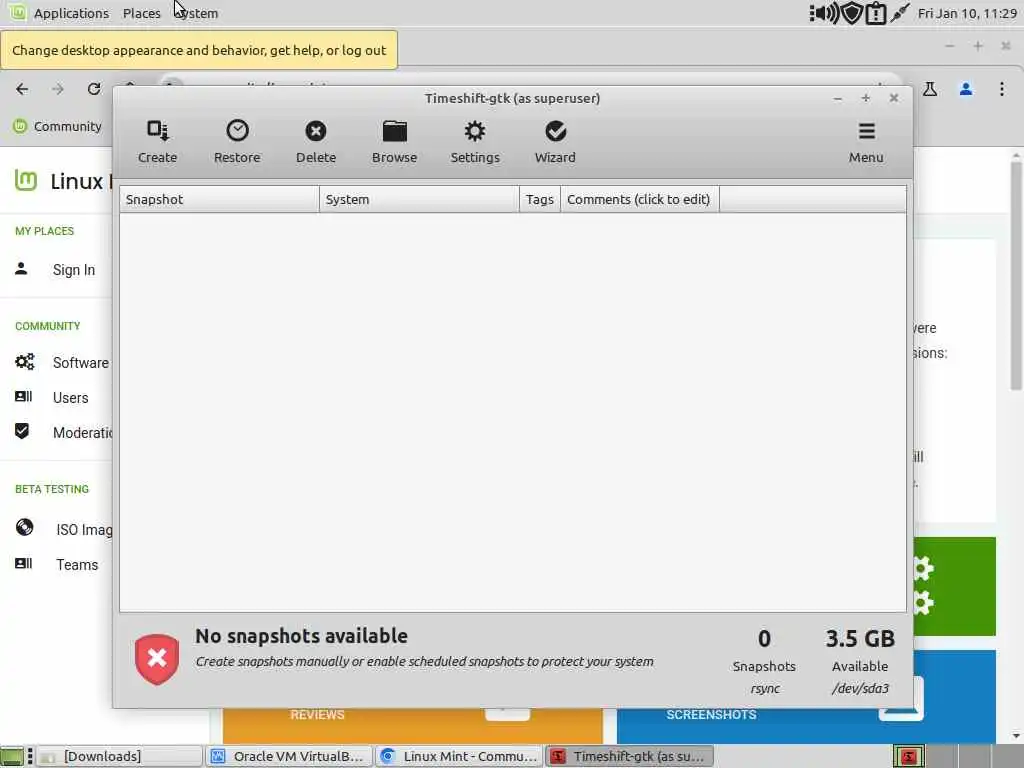Click the show desktop icon in bottom panel
Viewport: 1024px width, 768px height.
tap(12, 756)
